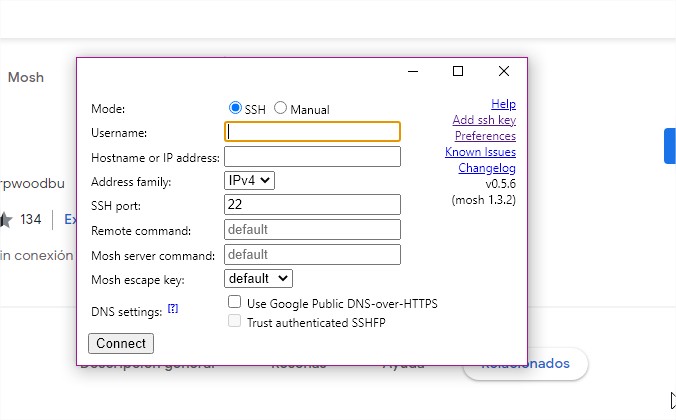Enable Use Google Public DNS-over-HTTPS checkbox

click(235, 302)
